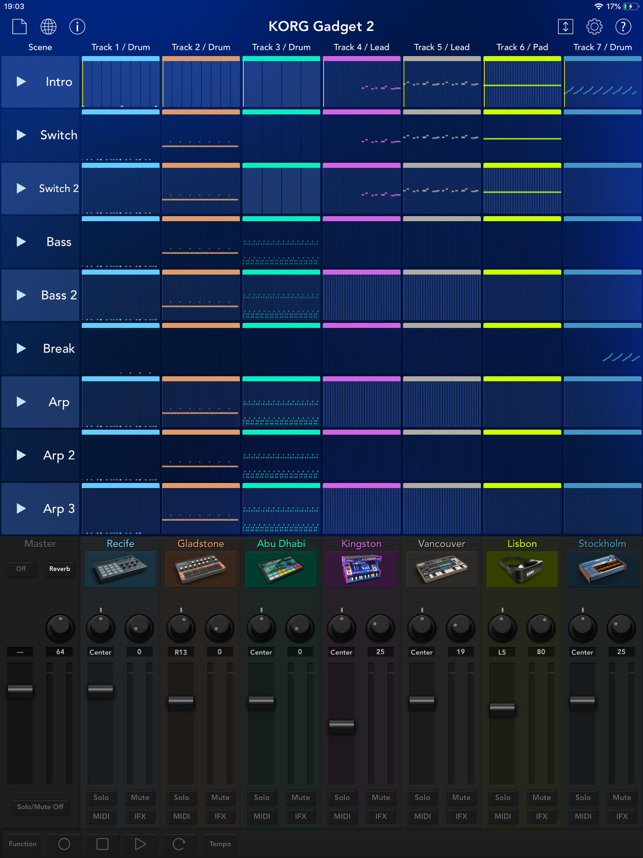
Task: Open the Stockholm gadget thumbnail
Action: [x=602, y=569]
